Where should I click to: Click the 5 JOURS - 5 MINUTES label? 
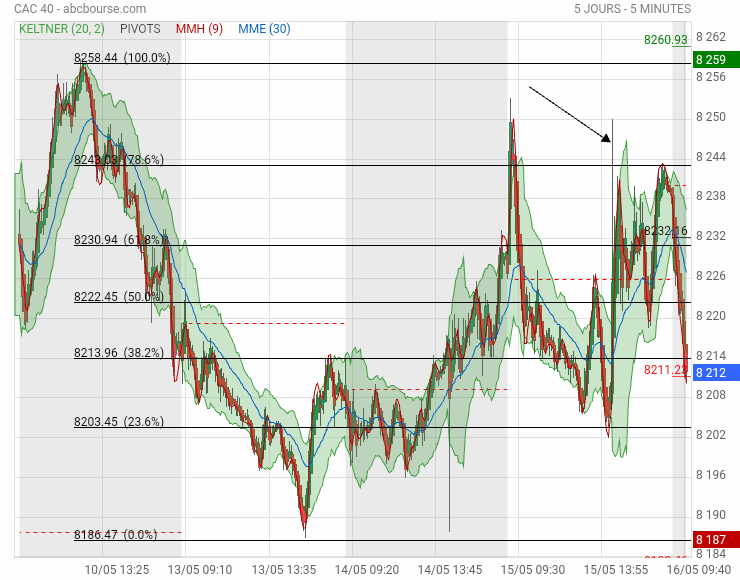[632, 8]
